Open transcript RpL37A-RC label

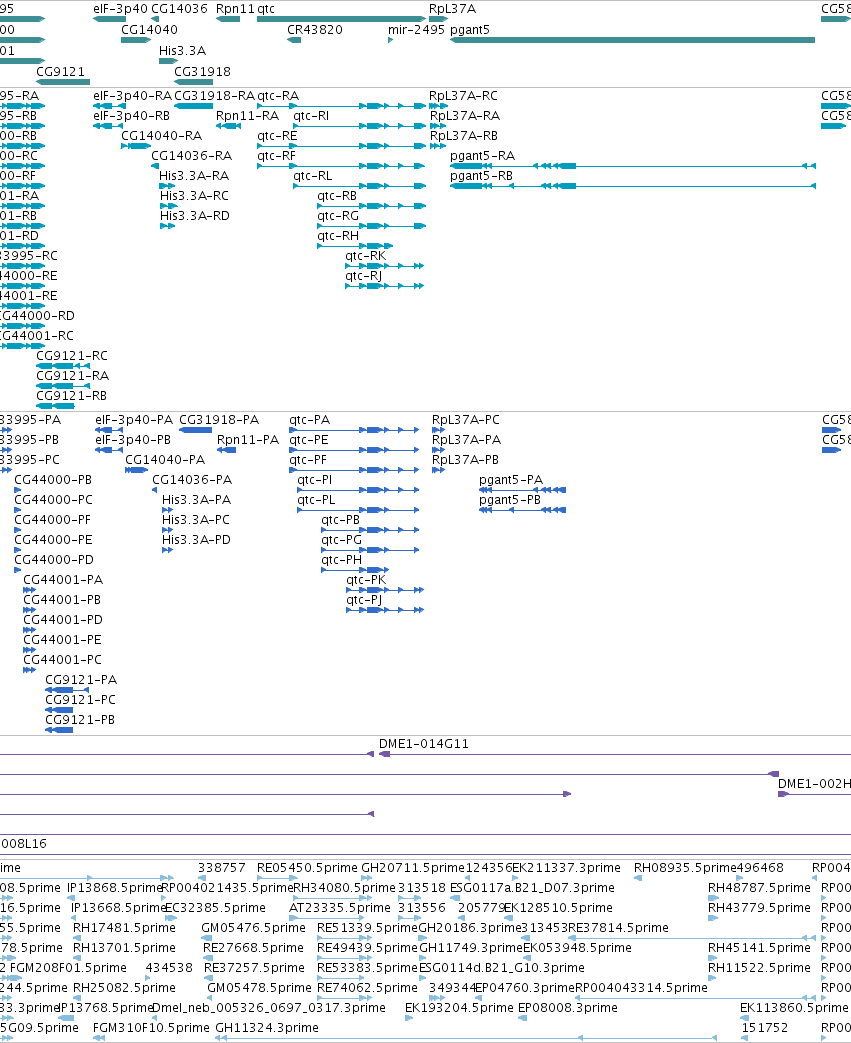pos(464,96)
